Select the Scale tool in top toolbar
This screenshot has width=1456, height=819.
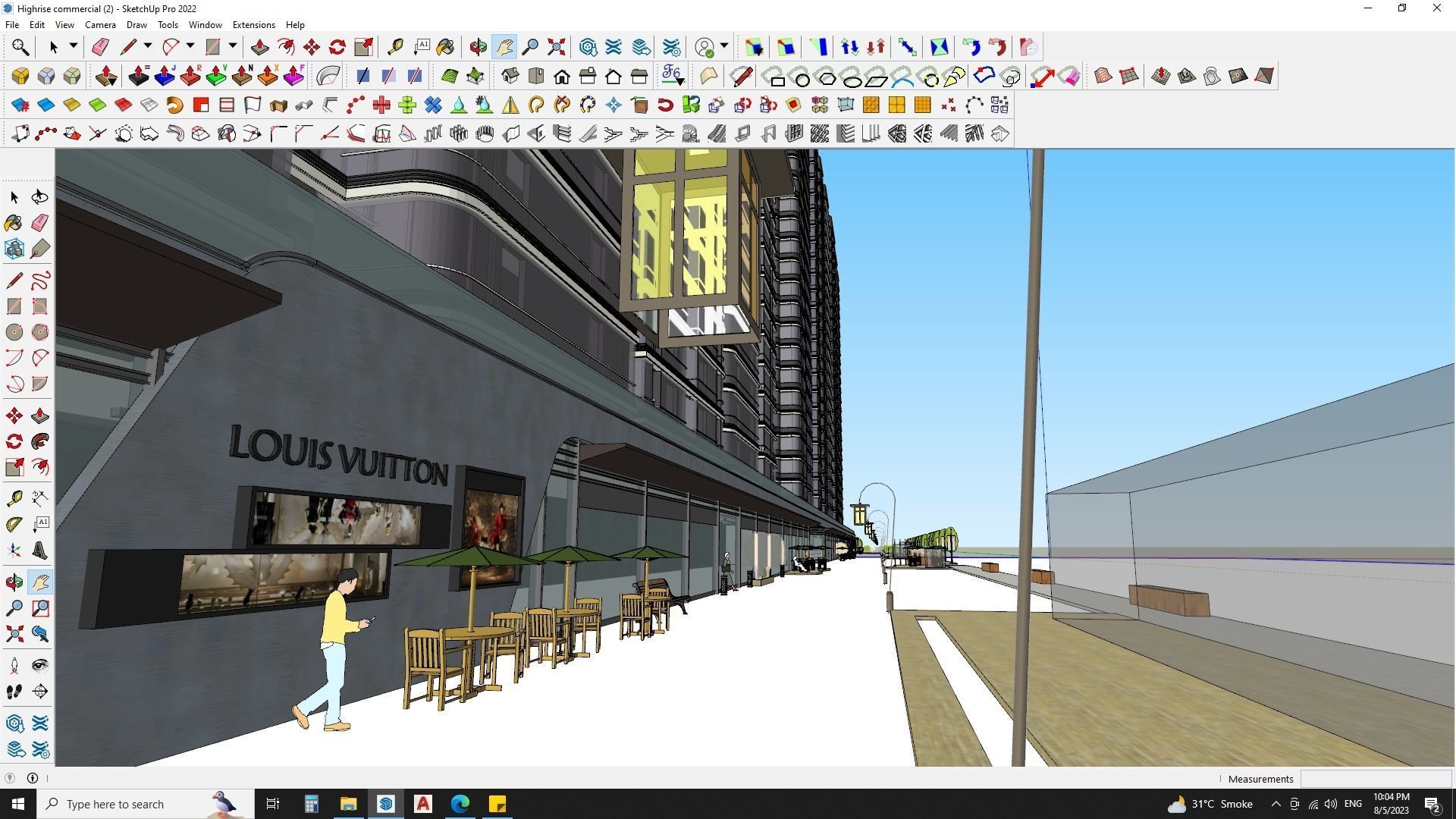(363, 47)
